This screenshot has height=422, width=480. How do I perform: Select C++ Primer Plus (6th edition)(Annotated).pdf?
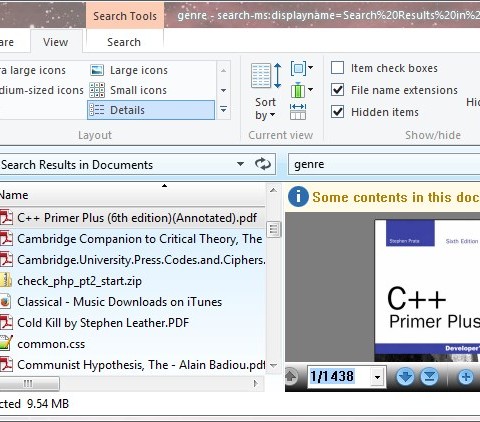132,218
